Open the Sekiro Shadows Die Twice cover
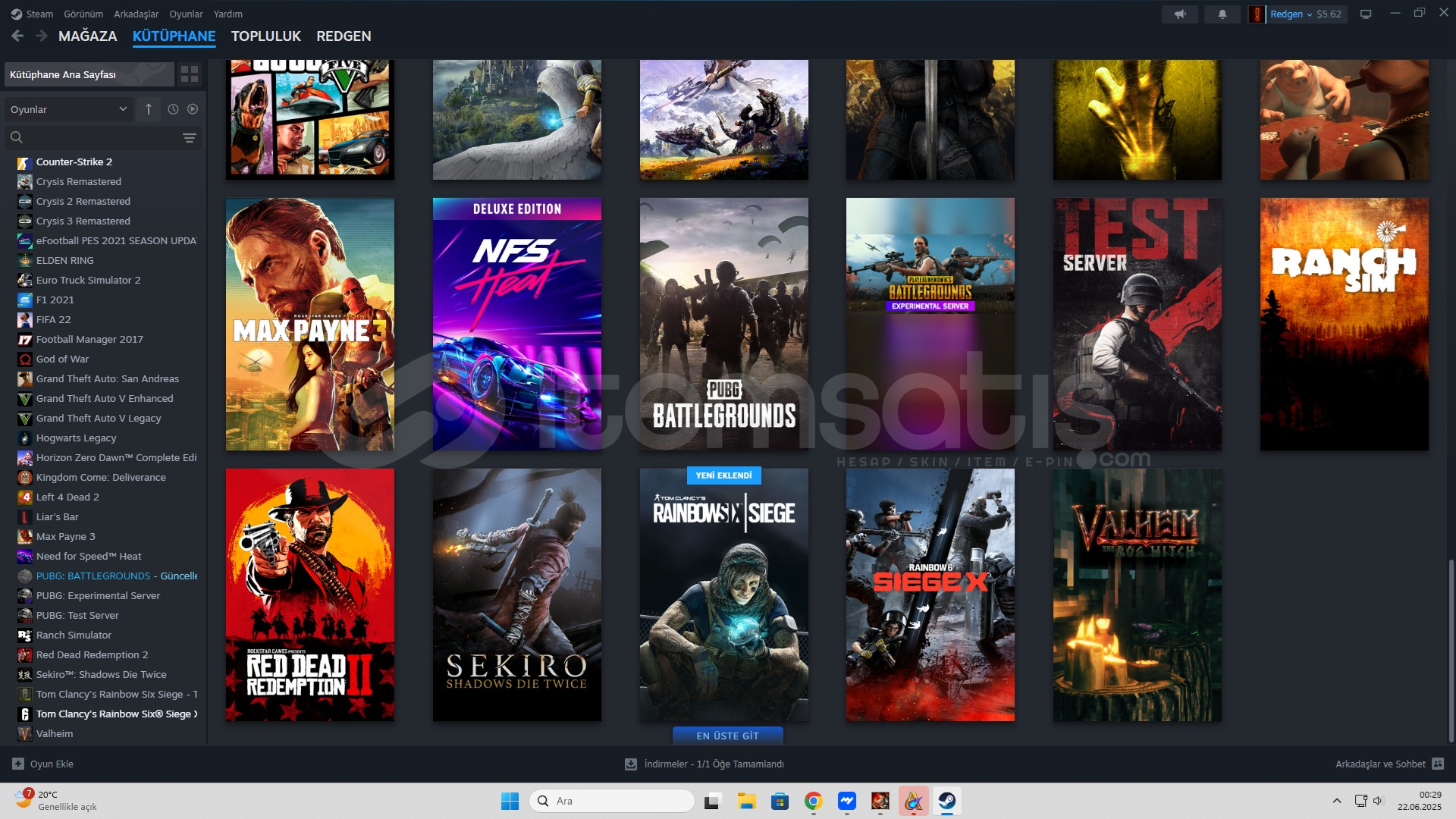1456x819 pixels. point(517,595)
